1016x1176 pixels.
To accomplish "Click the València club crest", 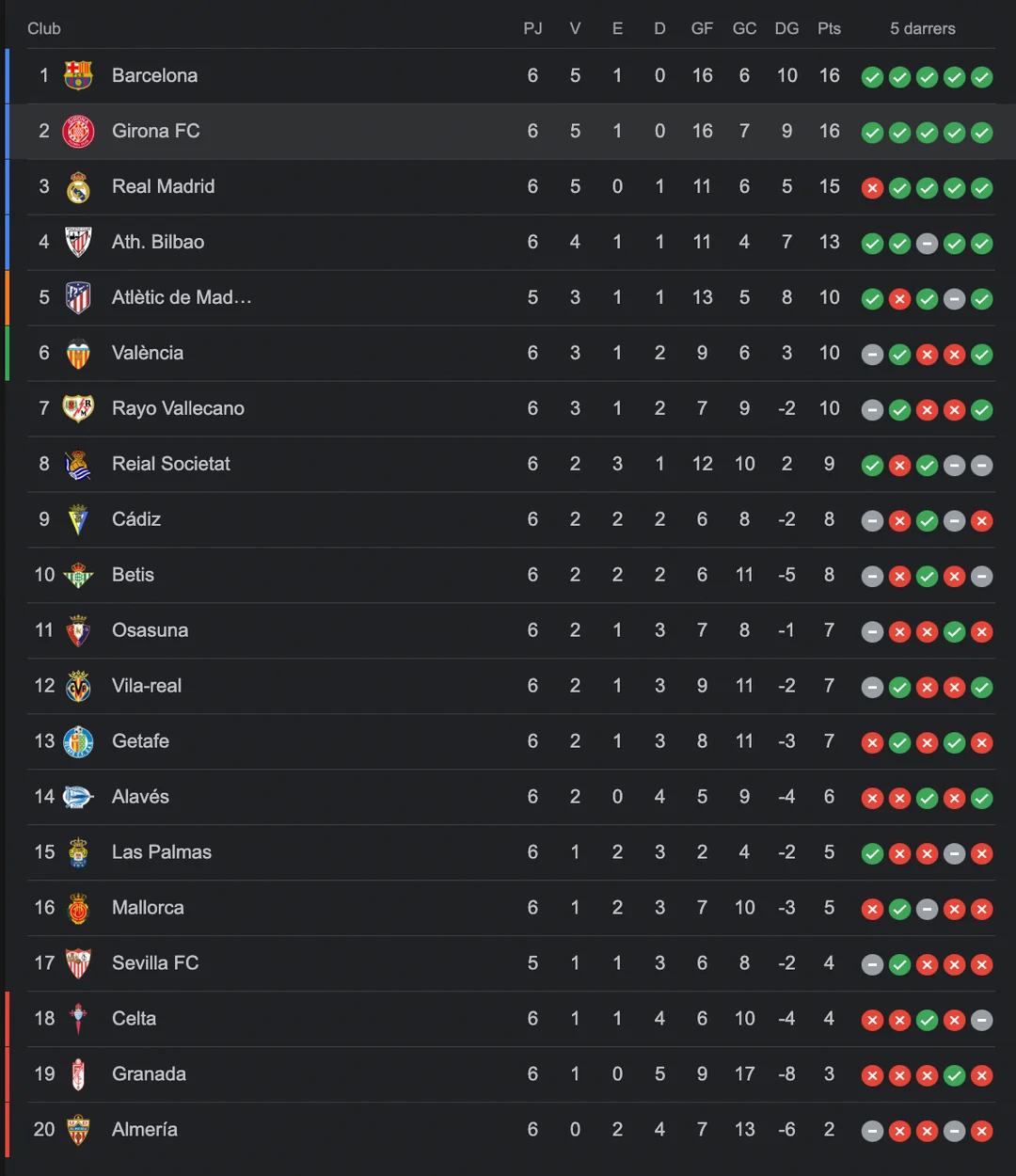I will click(78, 354).
